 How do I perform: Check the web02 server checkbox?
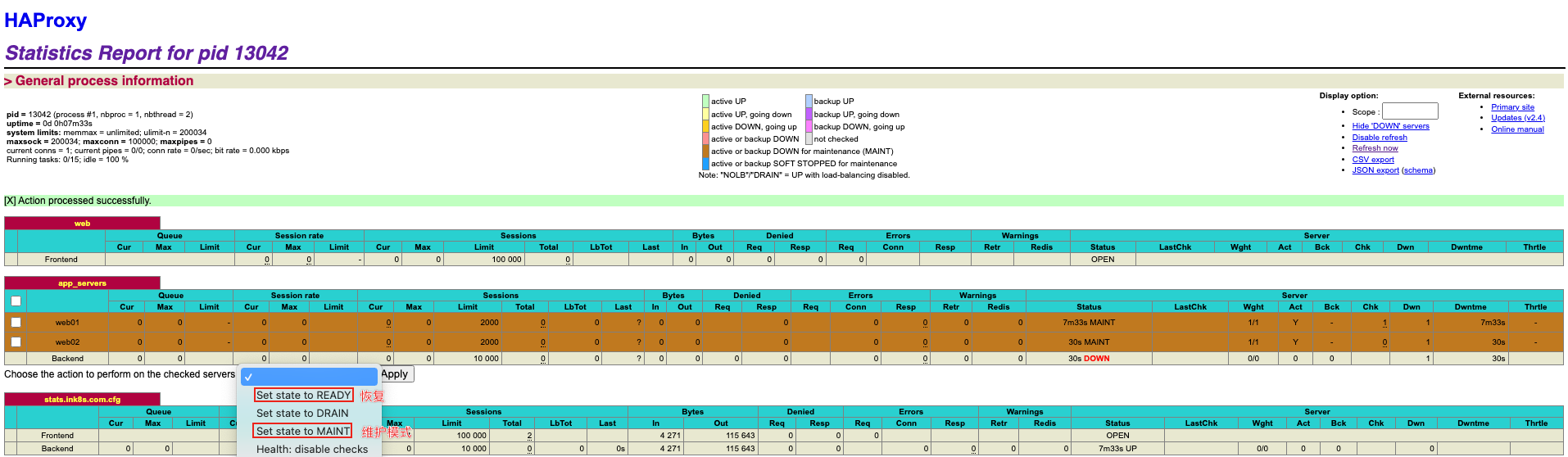[16, 342]
